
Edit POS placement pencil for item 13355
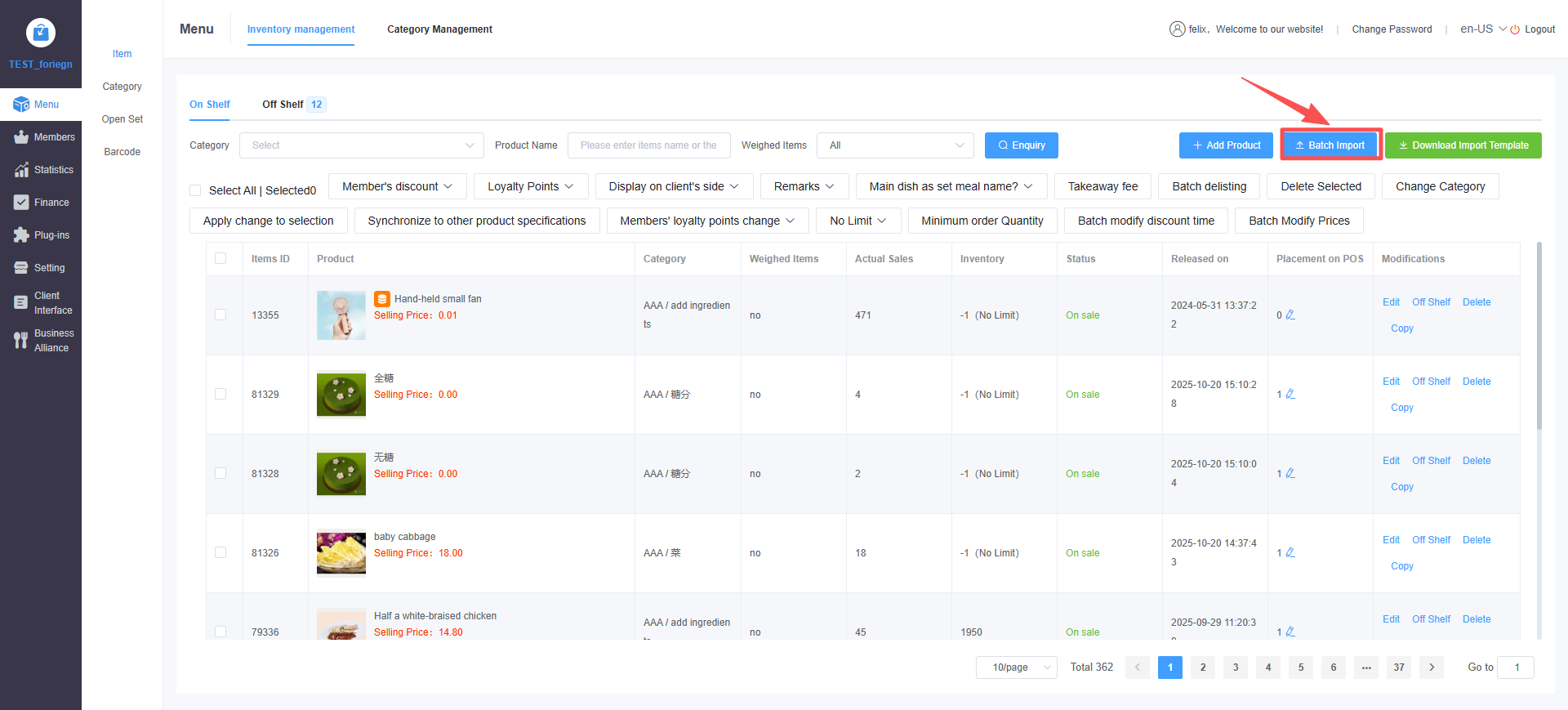(1290, 315)
